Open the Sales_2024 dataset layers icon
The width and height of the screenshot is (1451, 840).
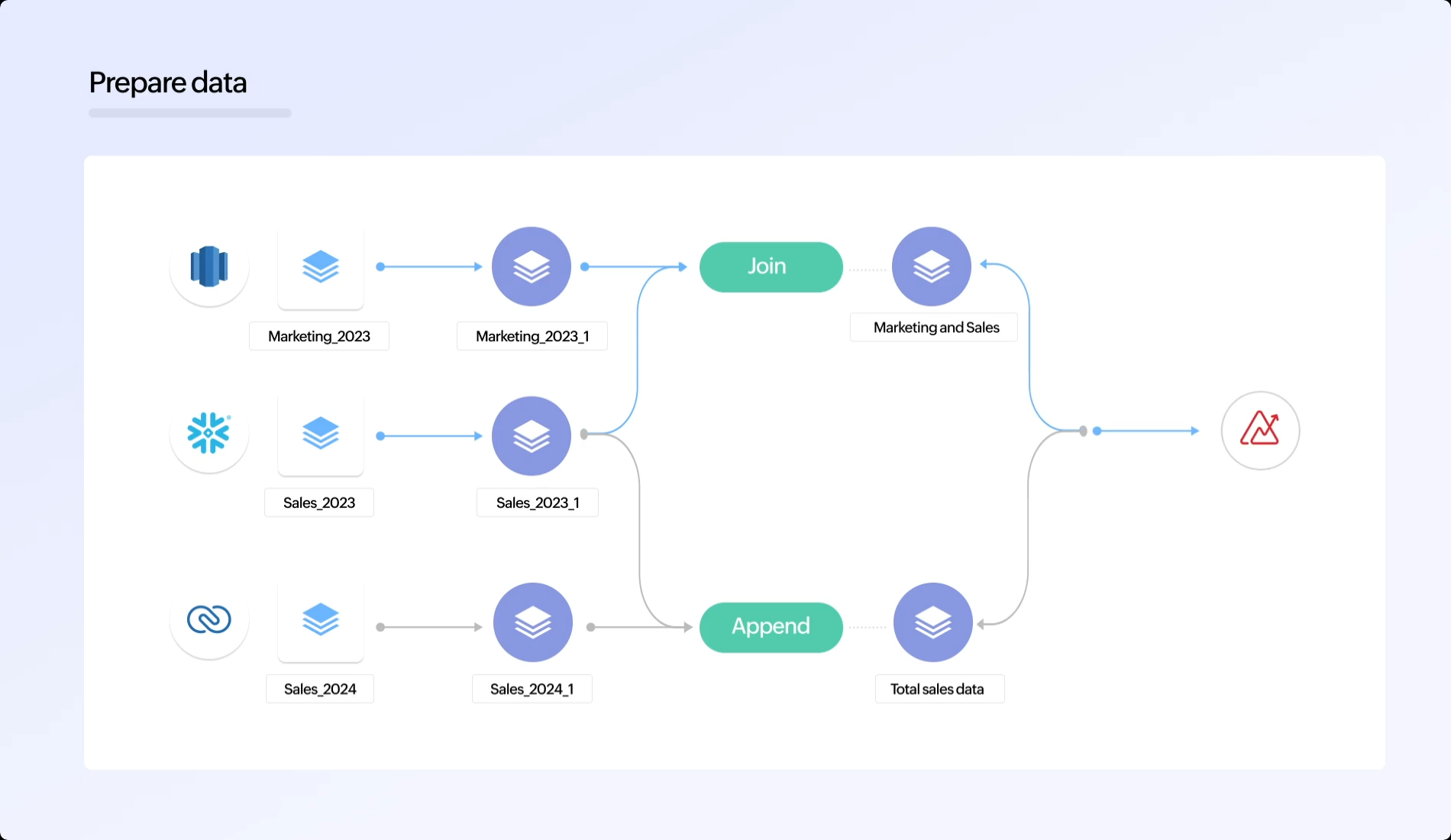(x=321, y=619)
